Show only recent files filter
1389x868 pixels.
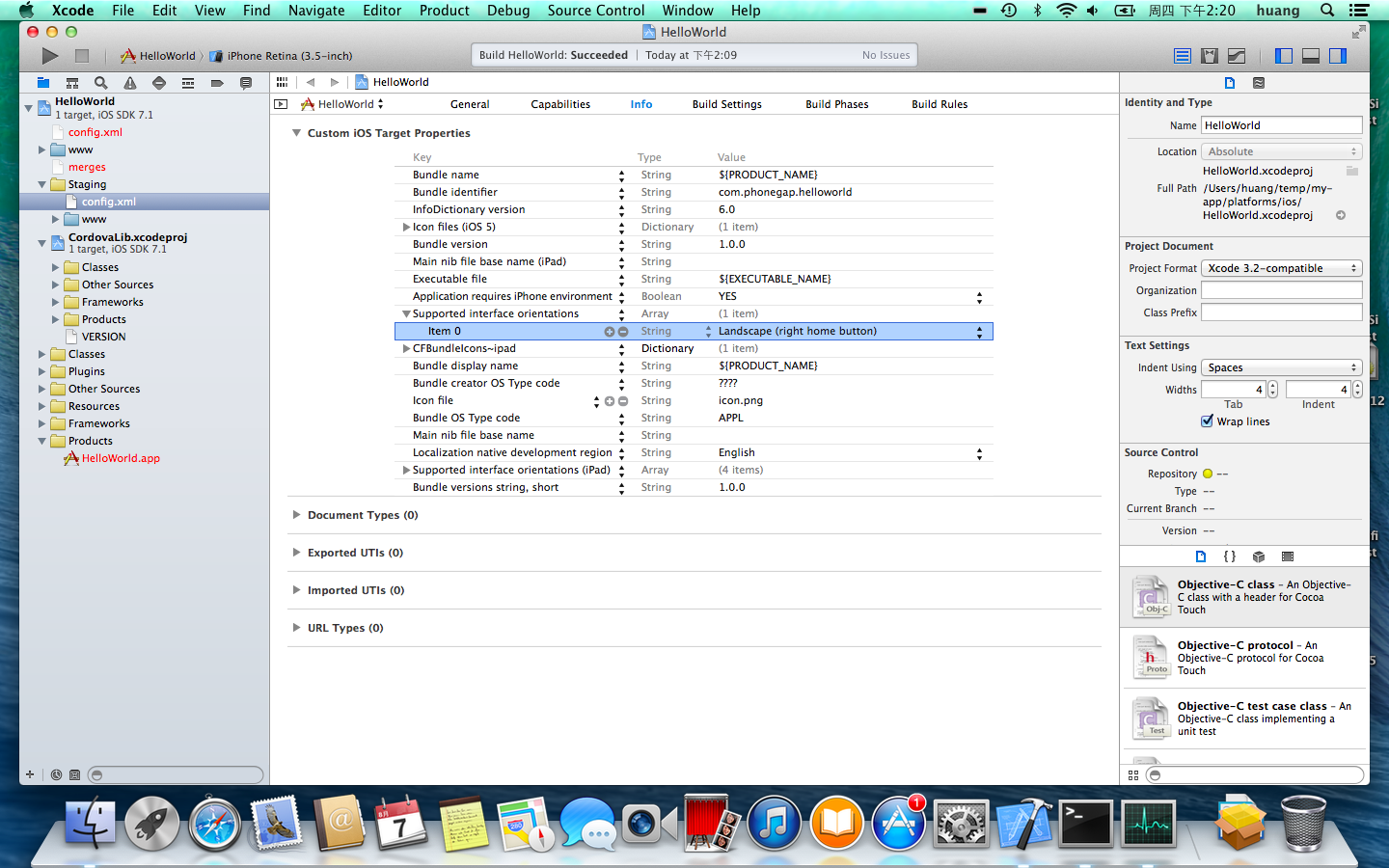pos(56,774)
